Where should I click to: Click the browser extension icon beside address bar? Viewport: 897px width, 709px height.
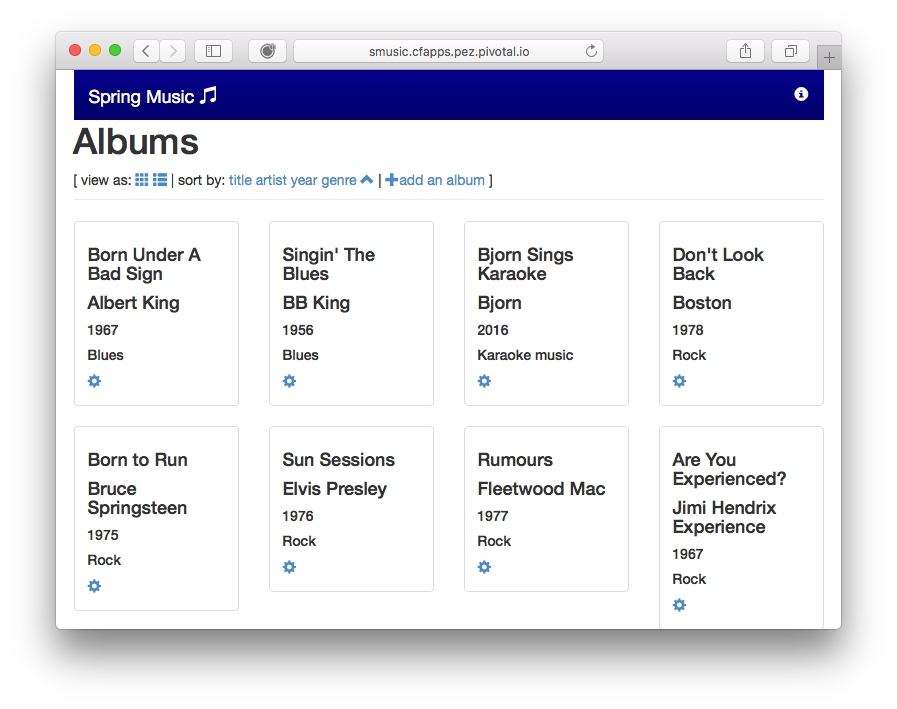(x=267, y=51)
